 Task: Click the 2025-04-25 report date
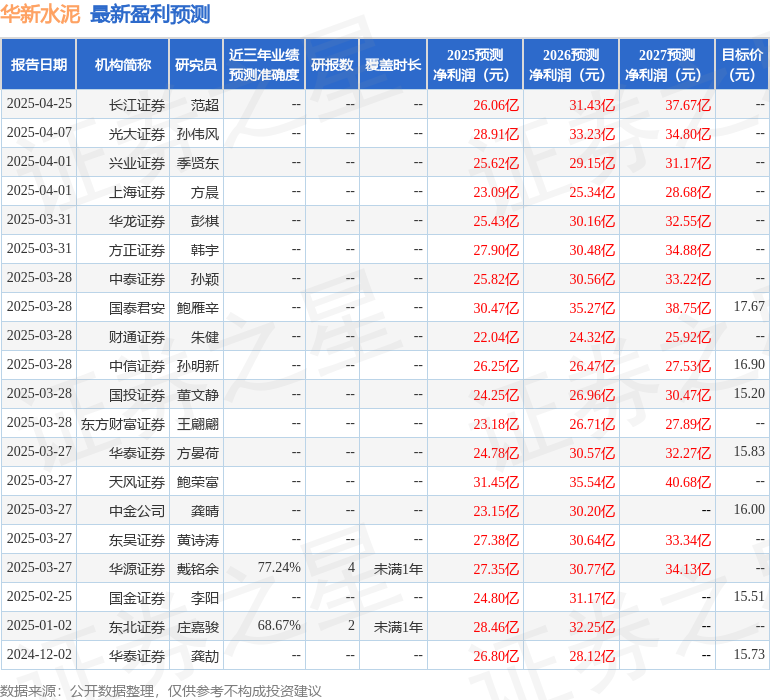pos(39,104)
